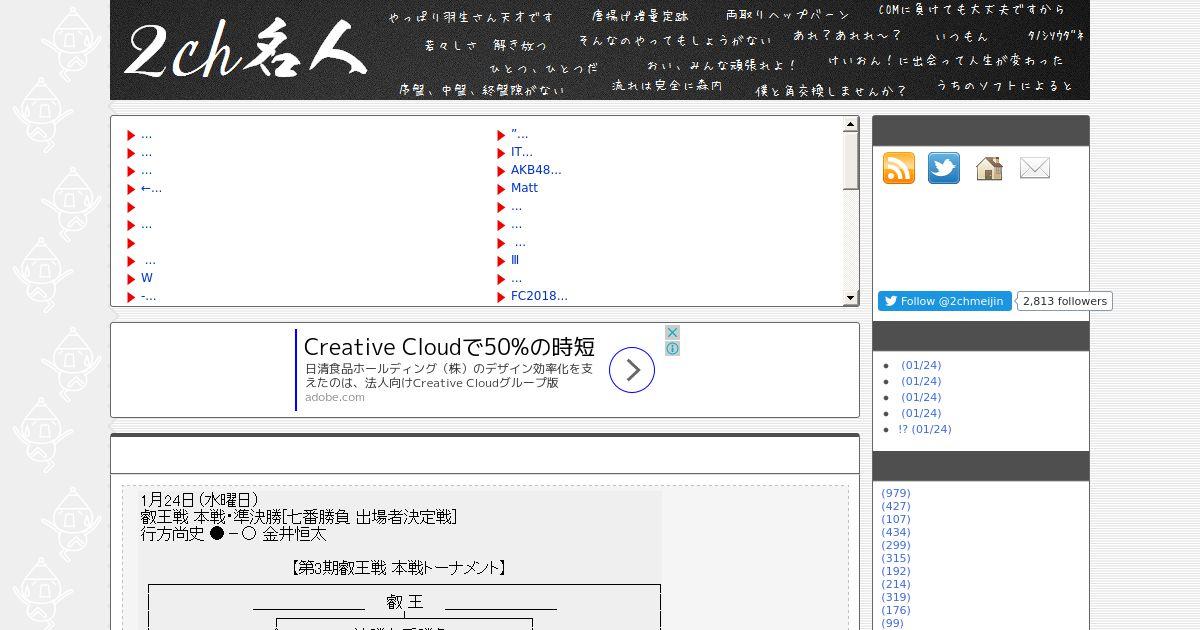Open the (427) category link

coord(896,506)
